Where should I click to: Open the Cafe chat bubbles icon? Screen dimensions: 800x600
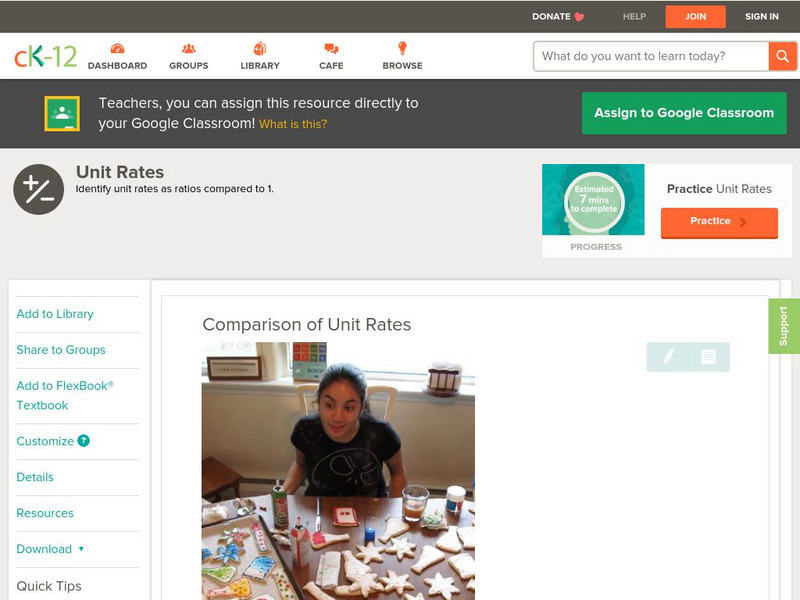pos(331,49)
